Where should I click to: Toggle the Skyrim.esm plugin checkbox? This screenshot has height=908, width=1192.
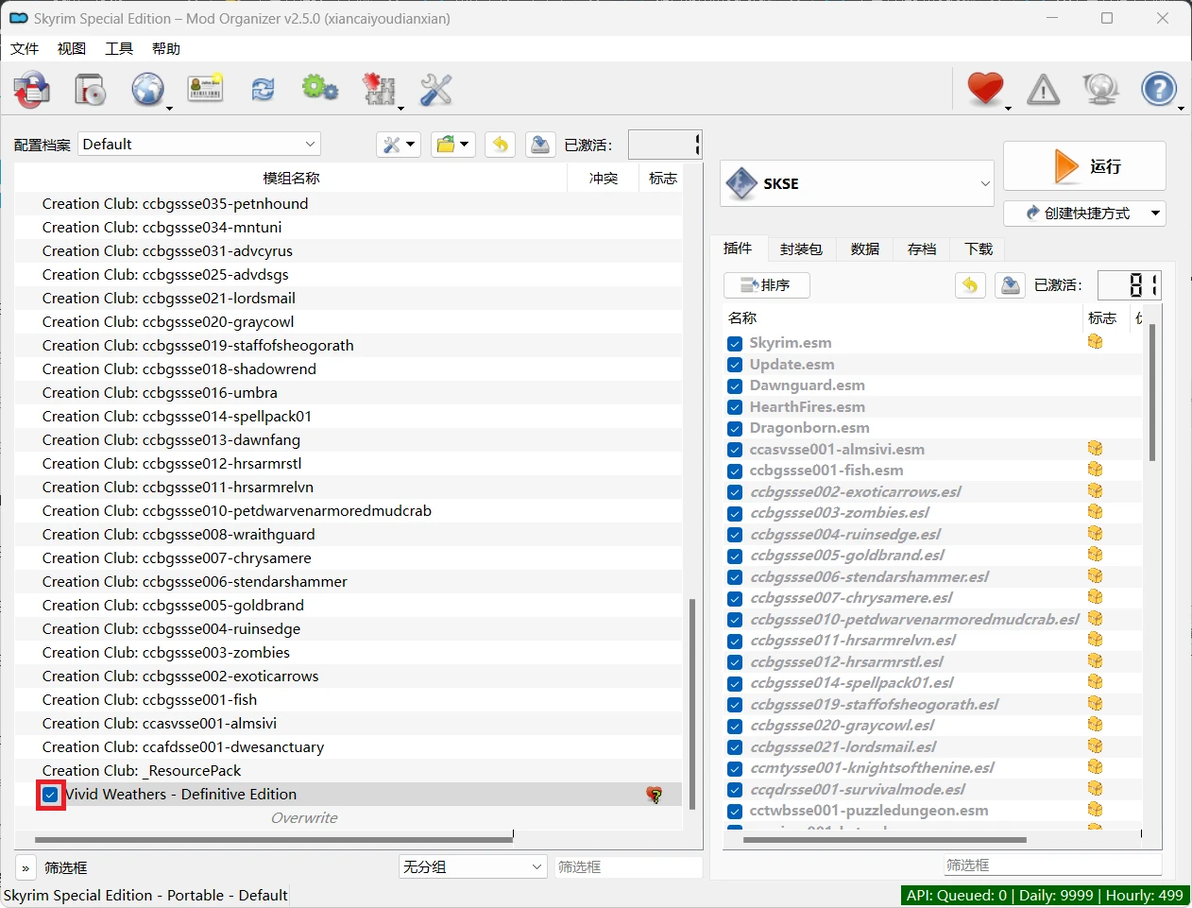(734, 343)
